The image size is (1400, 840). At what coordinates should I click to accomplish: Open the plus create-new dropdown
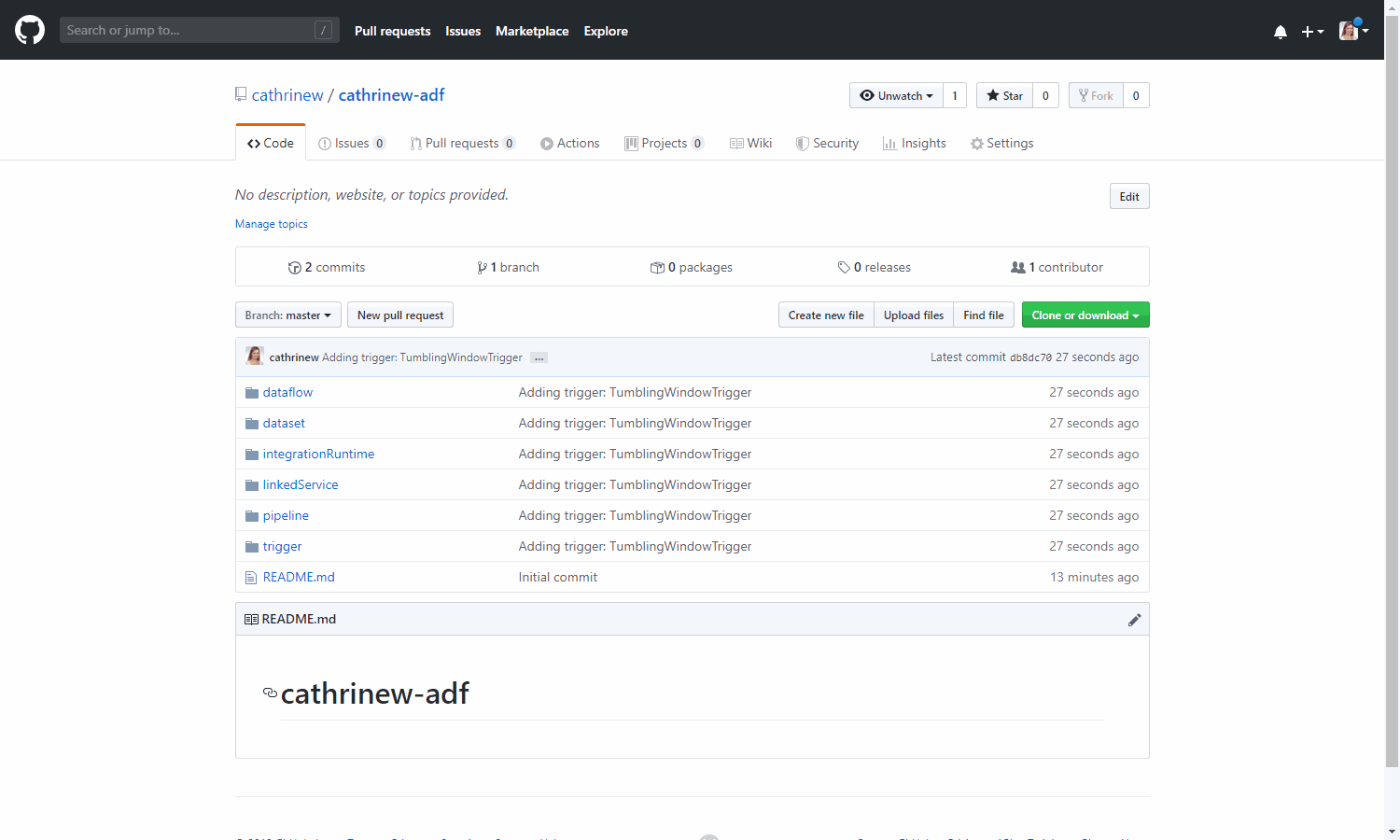tap(1312, 32)
